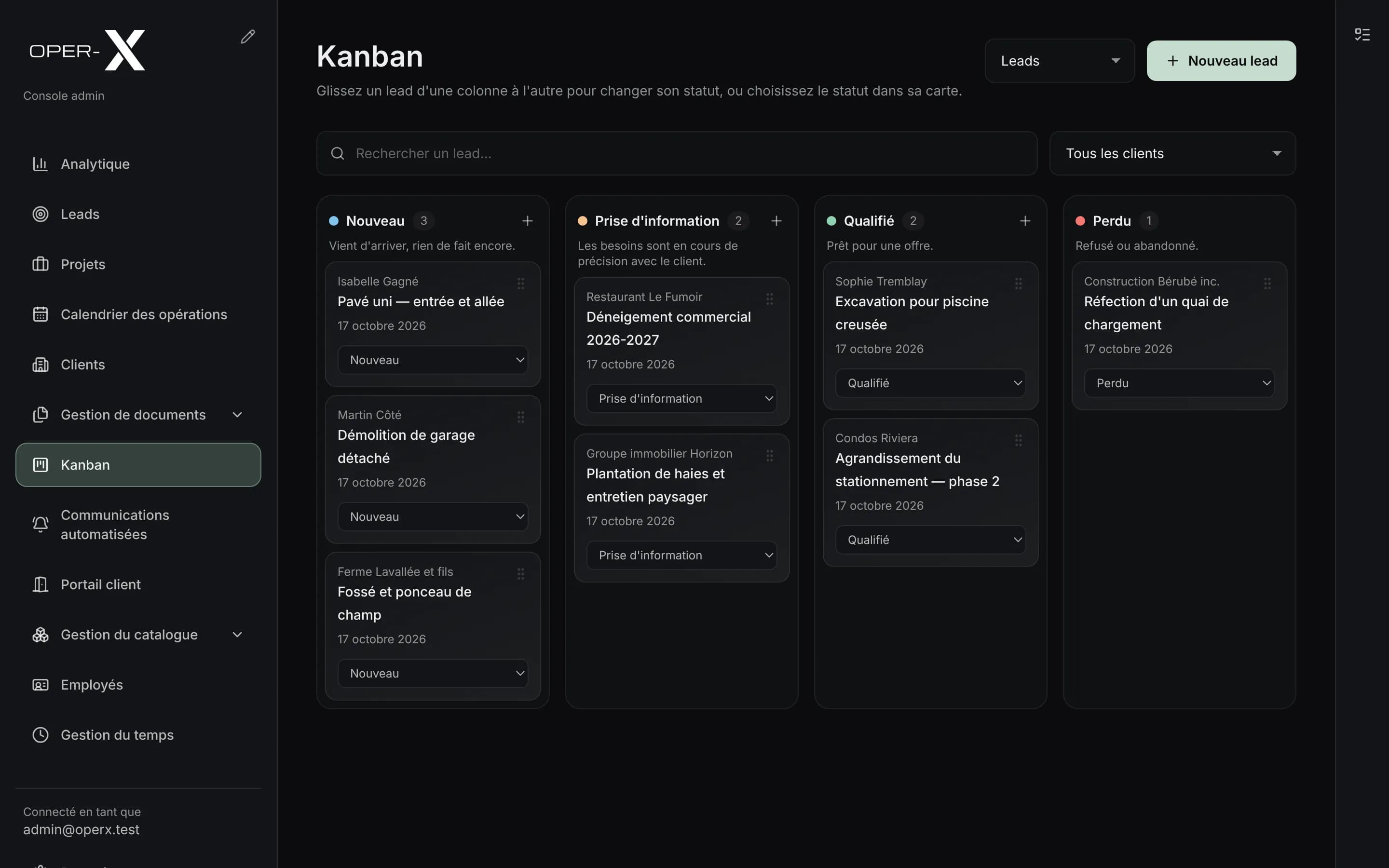Screen dimensions: 1389x868
Task: Click the Calendrier des opérations calendar icon
Action: click(x=40, y=314)
